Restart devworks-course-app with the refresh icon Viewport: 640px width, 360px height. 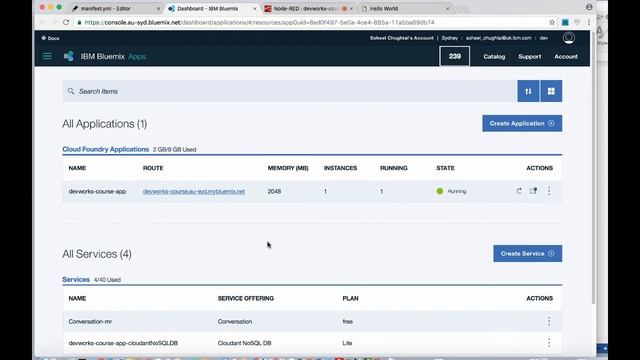tap(519, 191)
